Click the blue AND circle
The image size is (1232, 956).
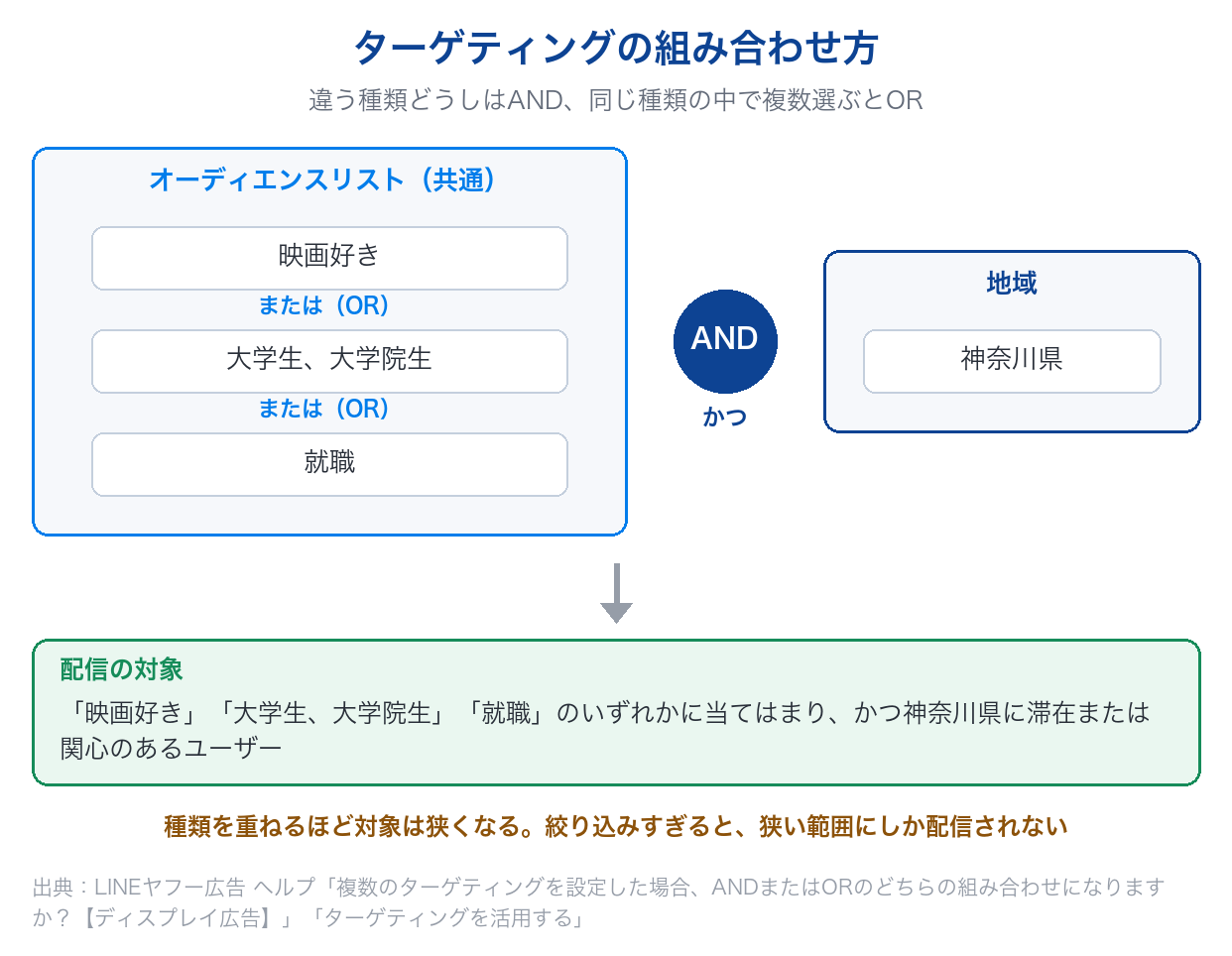pyautogui.click(x=725, y=341)
